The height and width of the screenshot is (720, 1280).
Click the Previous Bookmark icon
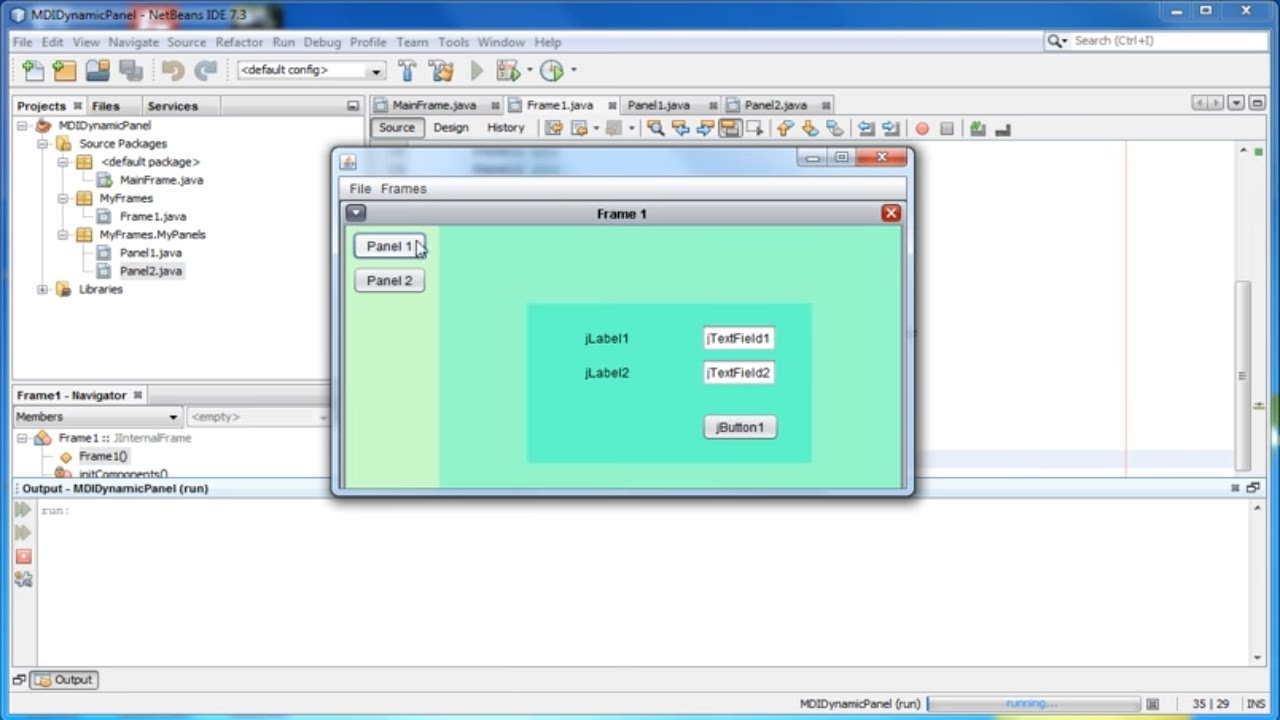pyautogui.click(x=785, y=128)
